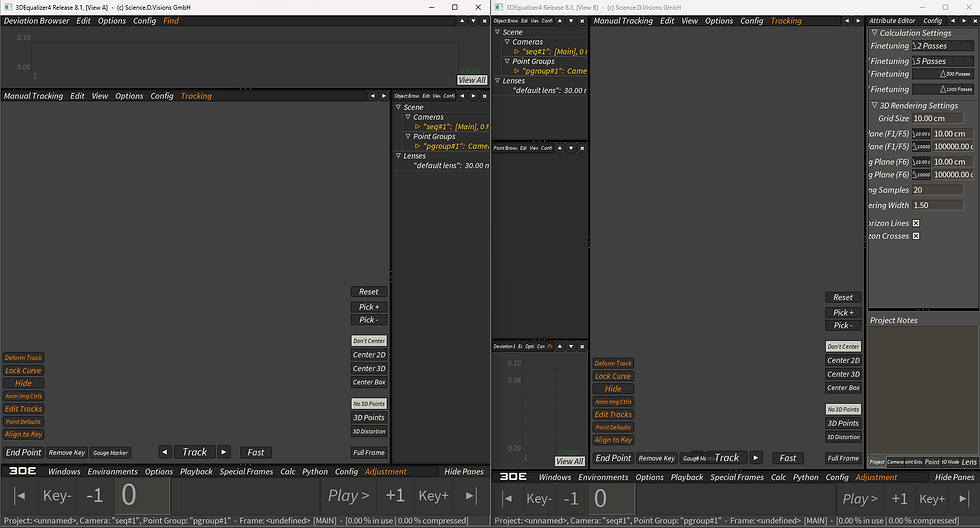
Task: Click right arrow of Manual Tracking pane, View B
Action: click(858, 21)
